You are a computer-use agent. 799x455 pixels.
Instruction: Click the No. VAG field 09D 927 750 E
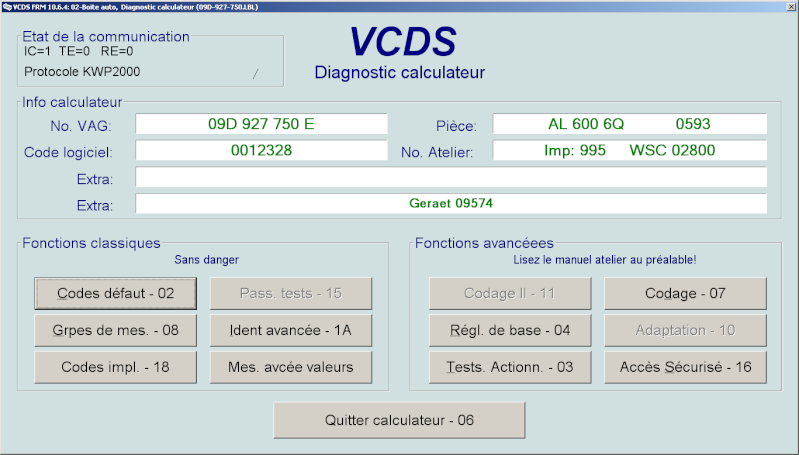[261, 124]
